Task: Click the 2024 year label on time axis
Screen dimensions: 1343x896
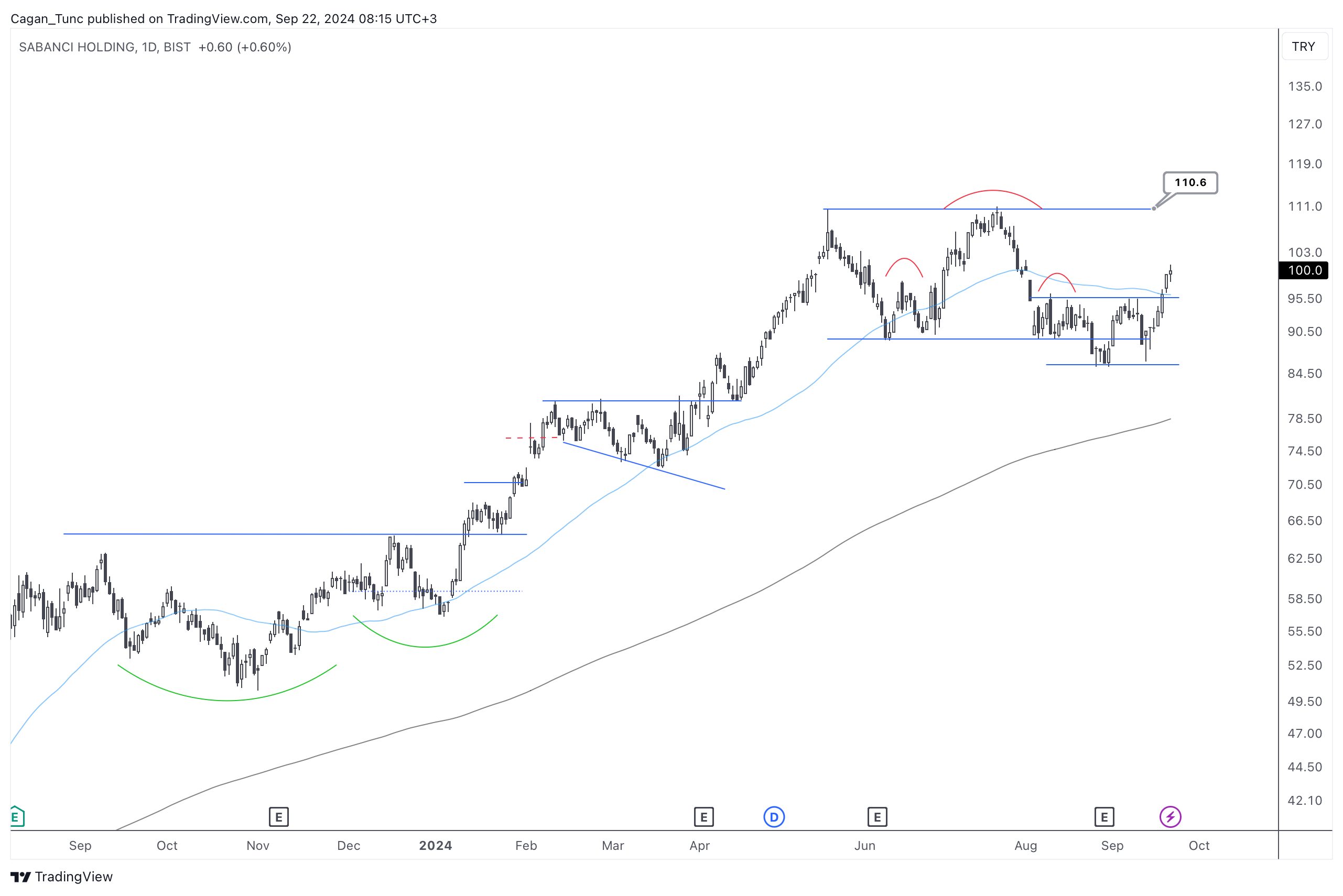Action: coord(435,846)
